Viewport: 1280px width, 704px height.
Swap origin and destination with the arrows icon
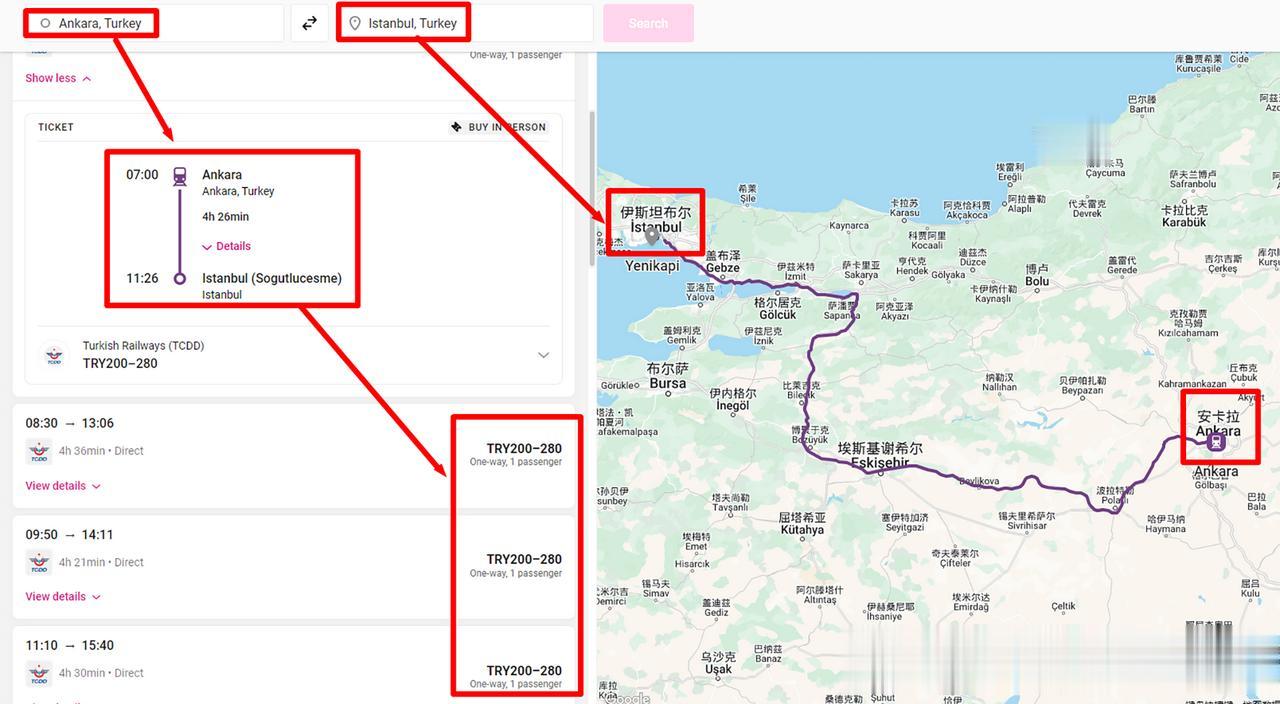tap(310, 23)
